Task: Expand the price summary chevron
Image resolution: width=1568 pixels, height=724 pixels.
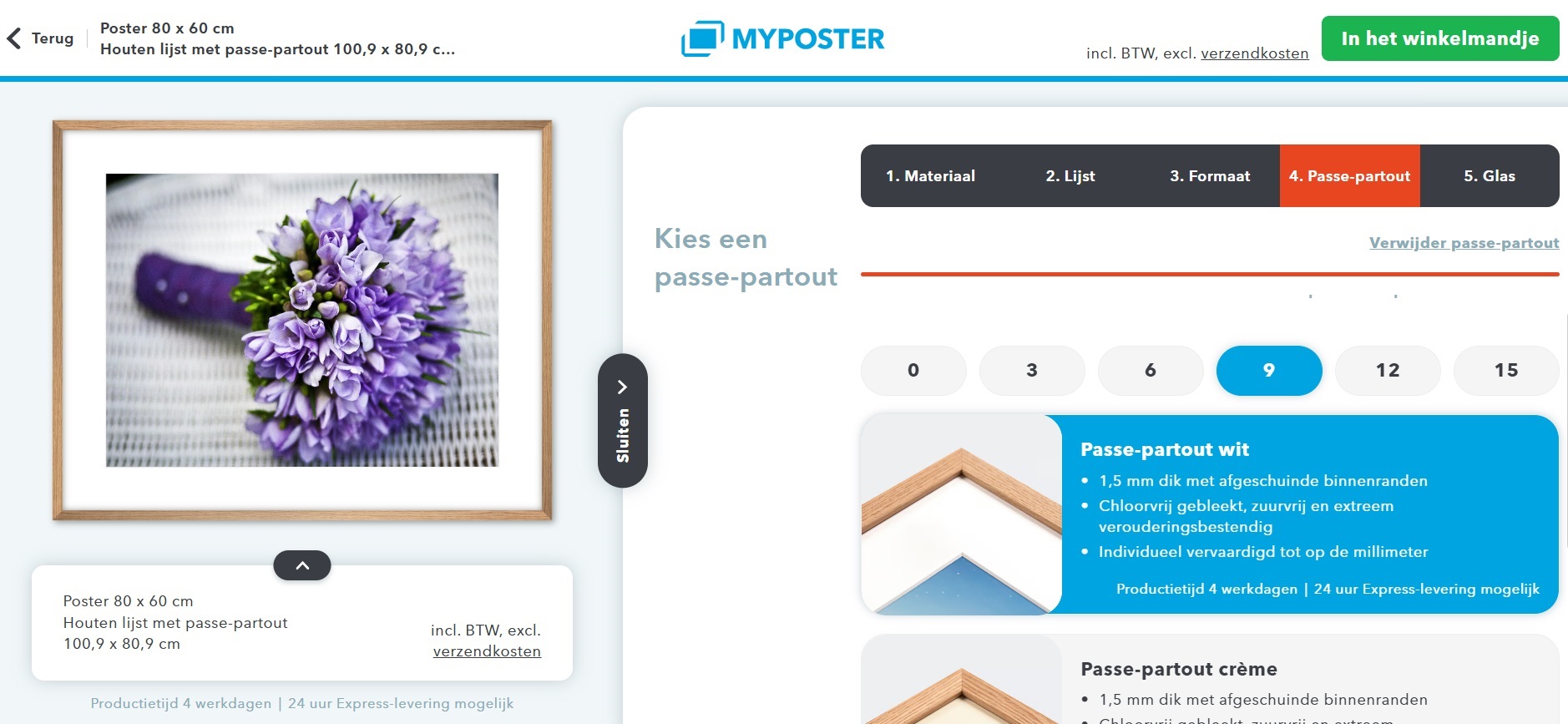Action: (302, 565)
